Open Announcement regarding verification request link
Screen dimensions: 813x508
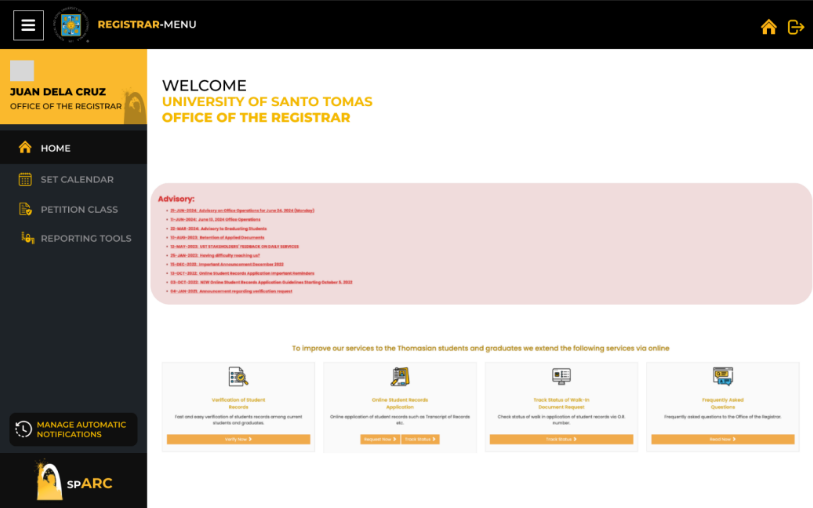[x=231, y=291]
